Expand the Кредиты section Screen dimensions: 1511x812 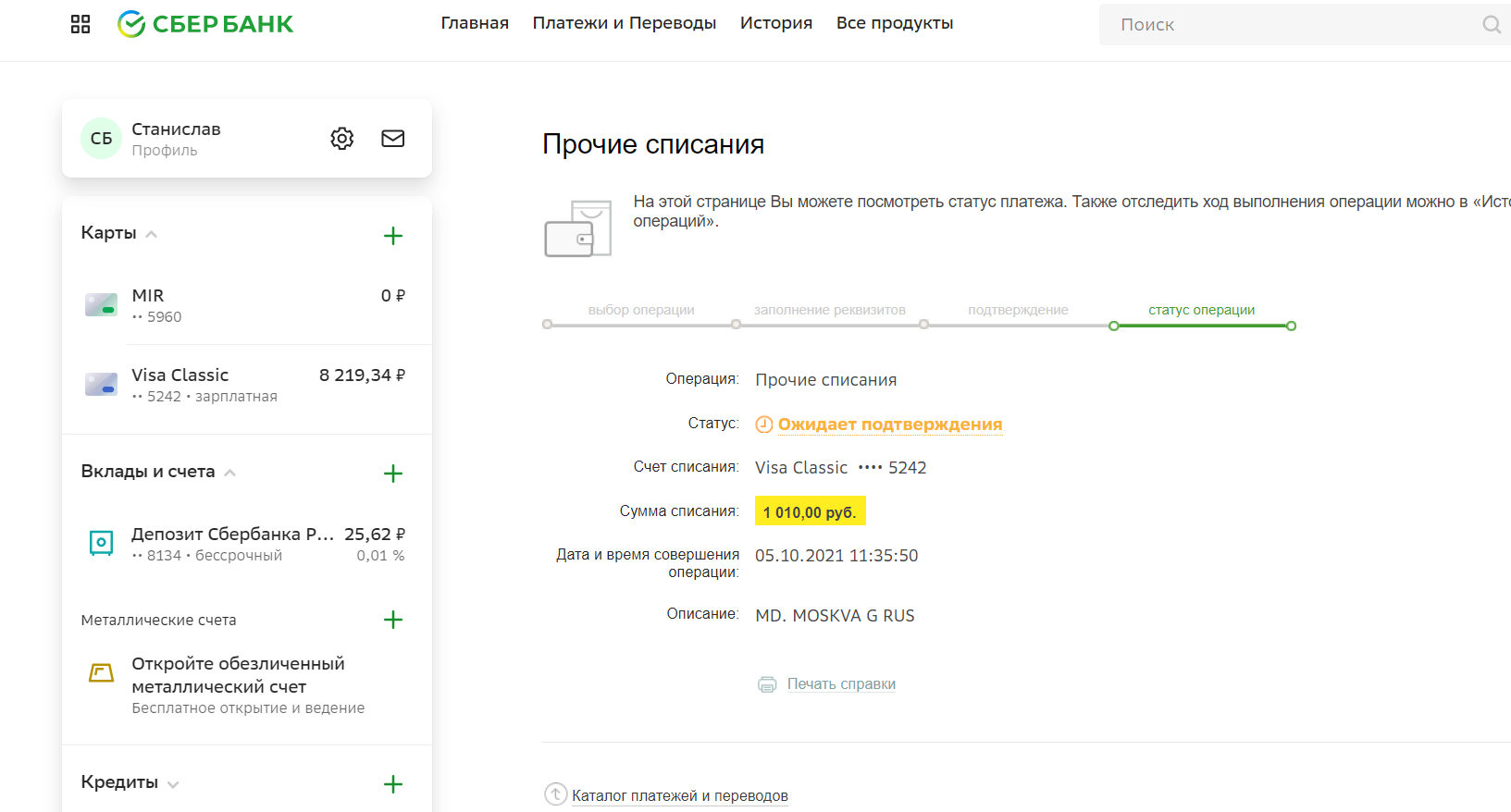click(x=173, y=784)
